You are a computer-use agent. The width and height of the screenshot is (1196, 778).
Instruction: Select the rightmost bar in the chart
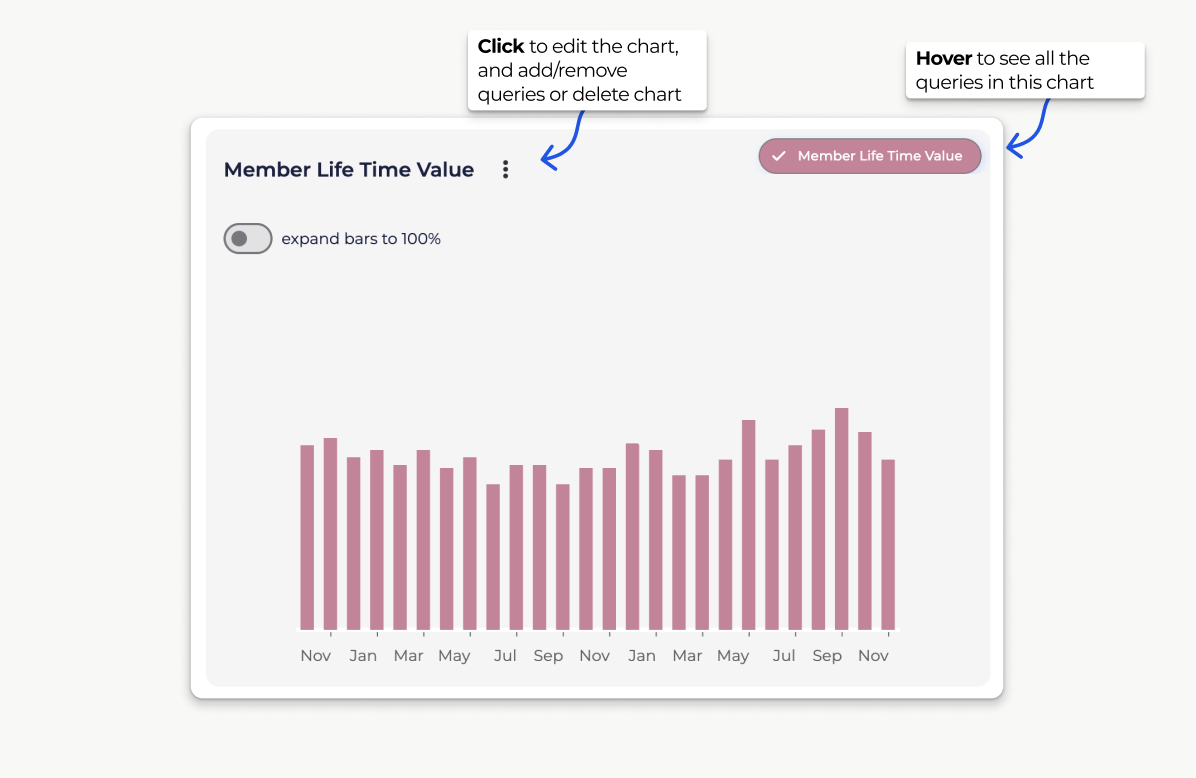(x=888, y=544)
